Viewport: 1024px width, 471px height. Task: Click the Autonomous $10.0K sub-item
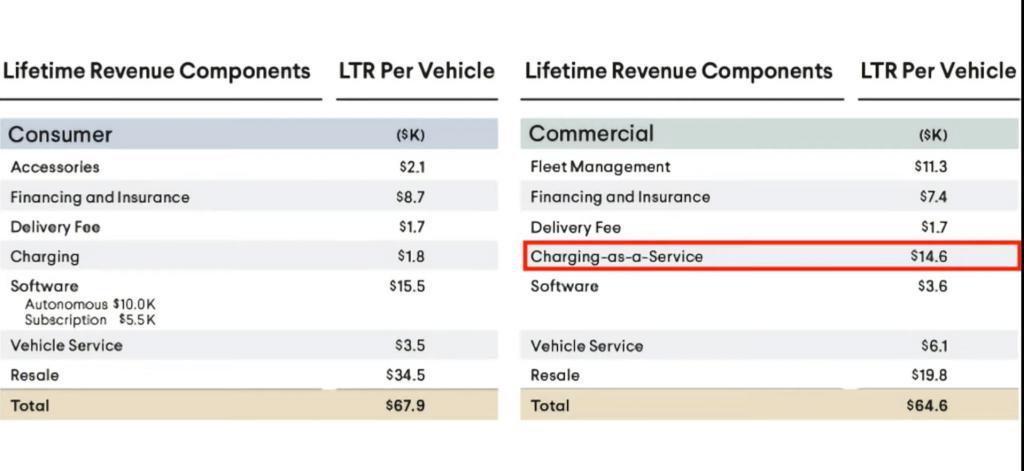click(x=90, y=304)
